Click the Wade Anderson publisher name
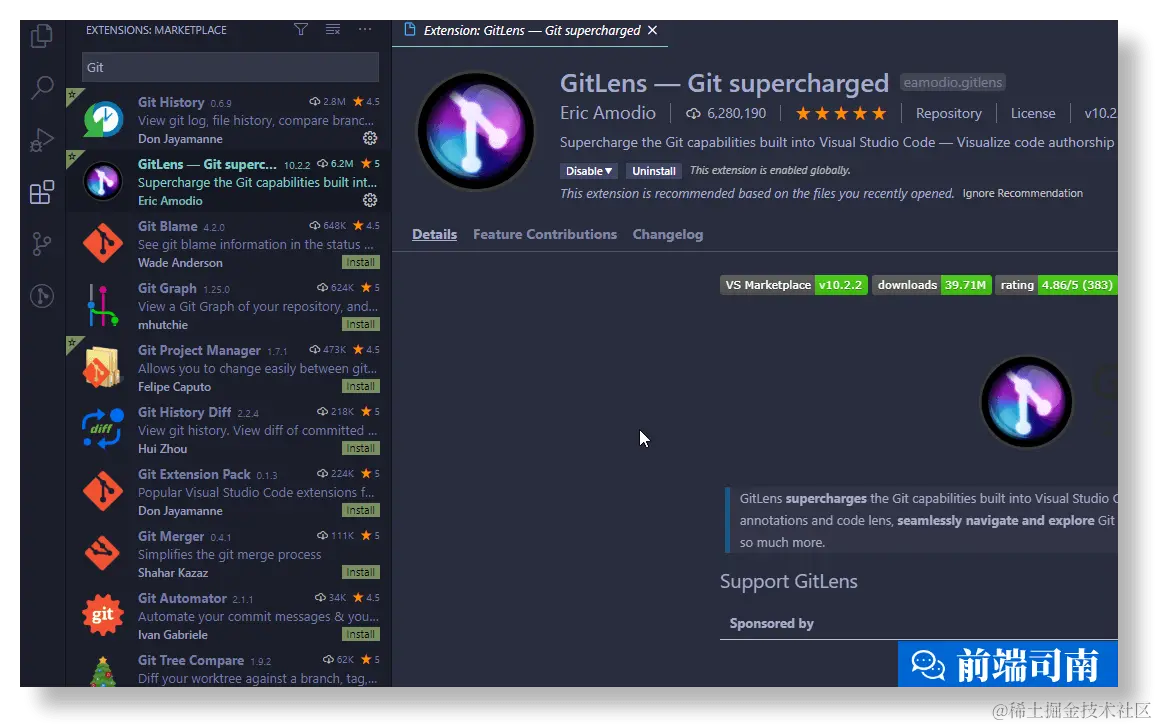 (x=180, y=262)
